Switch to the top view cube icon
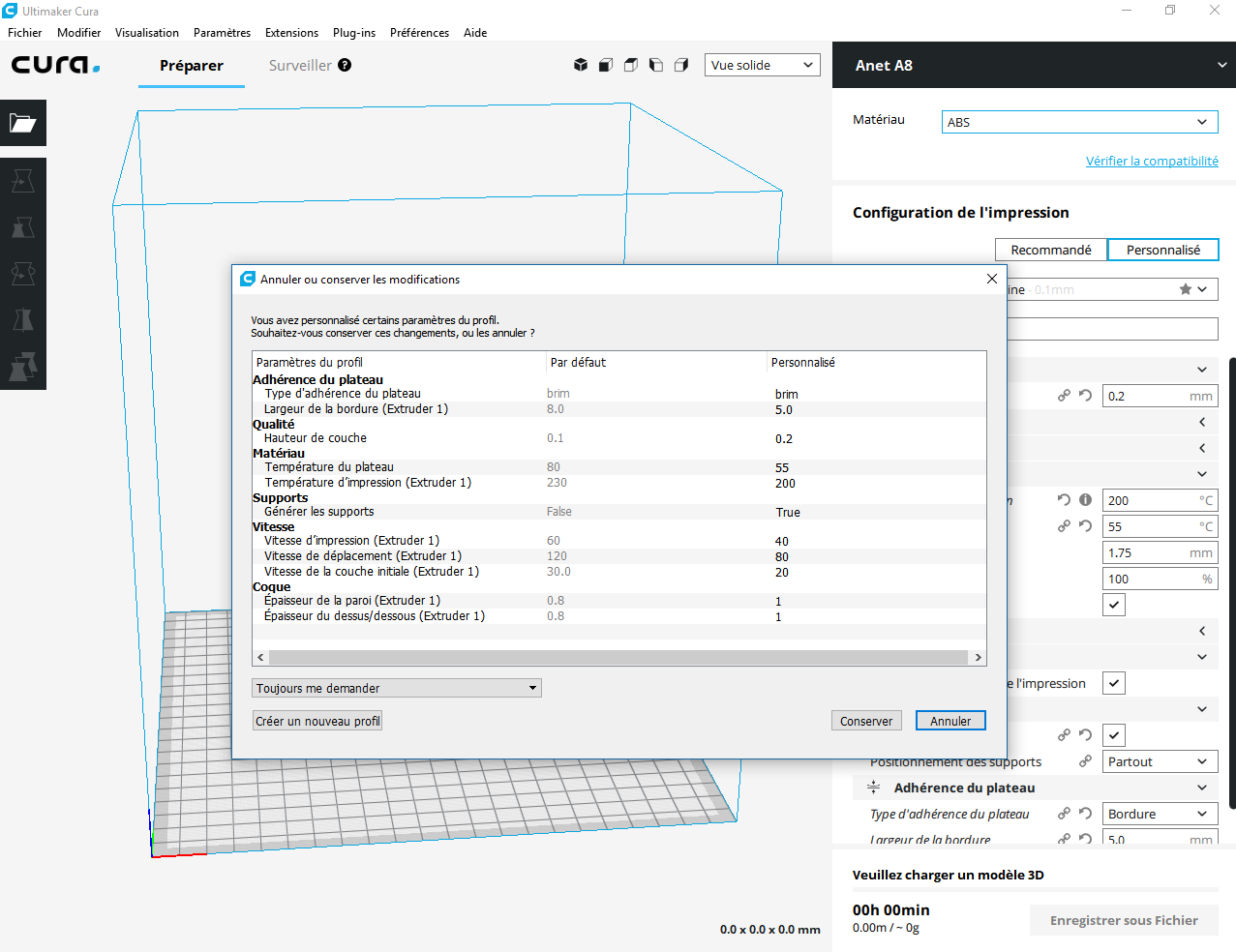The height and width of the screenshot is (952, 1236). click(631, 65)
